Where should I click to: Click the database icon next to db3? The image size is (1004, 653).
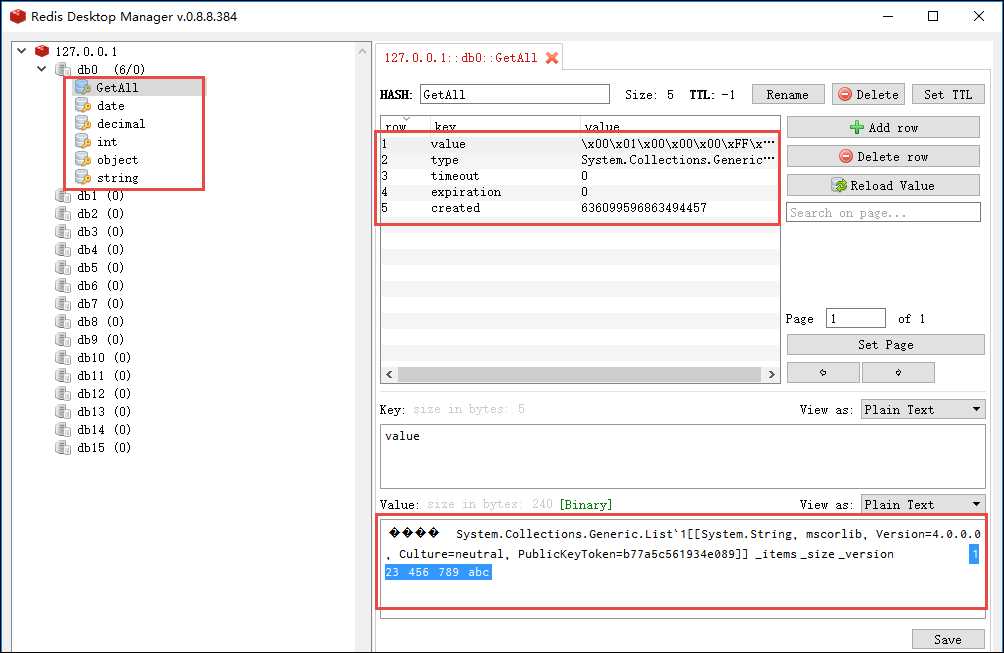[x=63, y=231]
